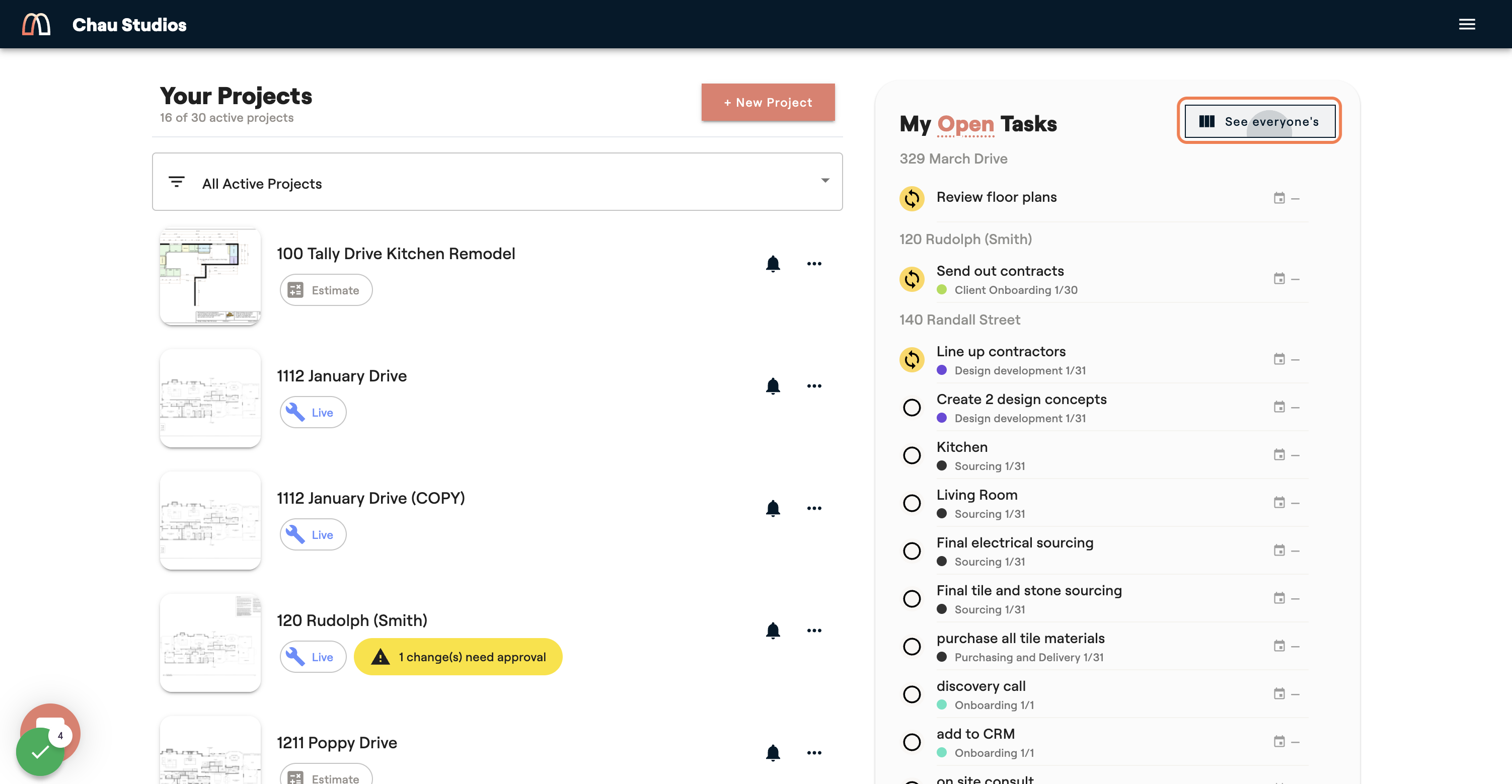This screenshot has height=784, width=1512.
Task: Click the Chau Studios arch logo
Action: (x=36, y=24)
